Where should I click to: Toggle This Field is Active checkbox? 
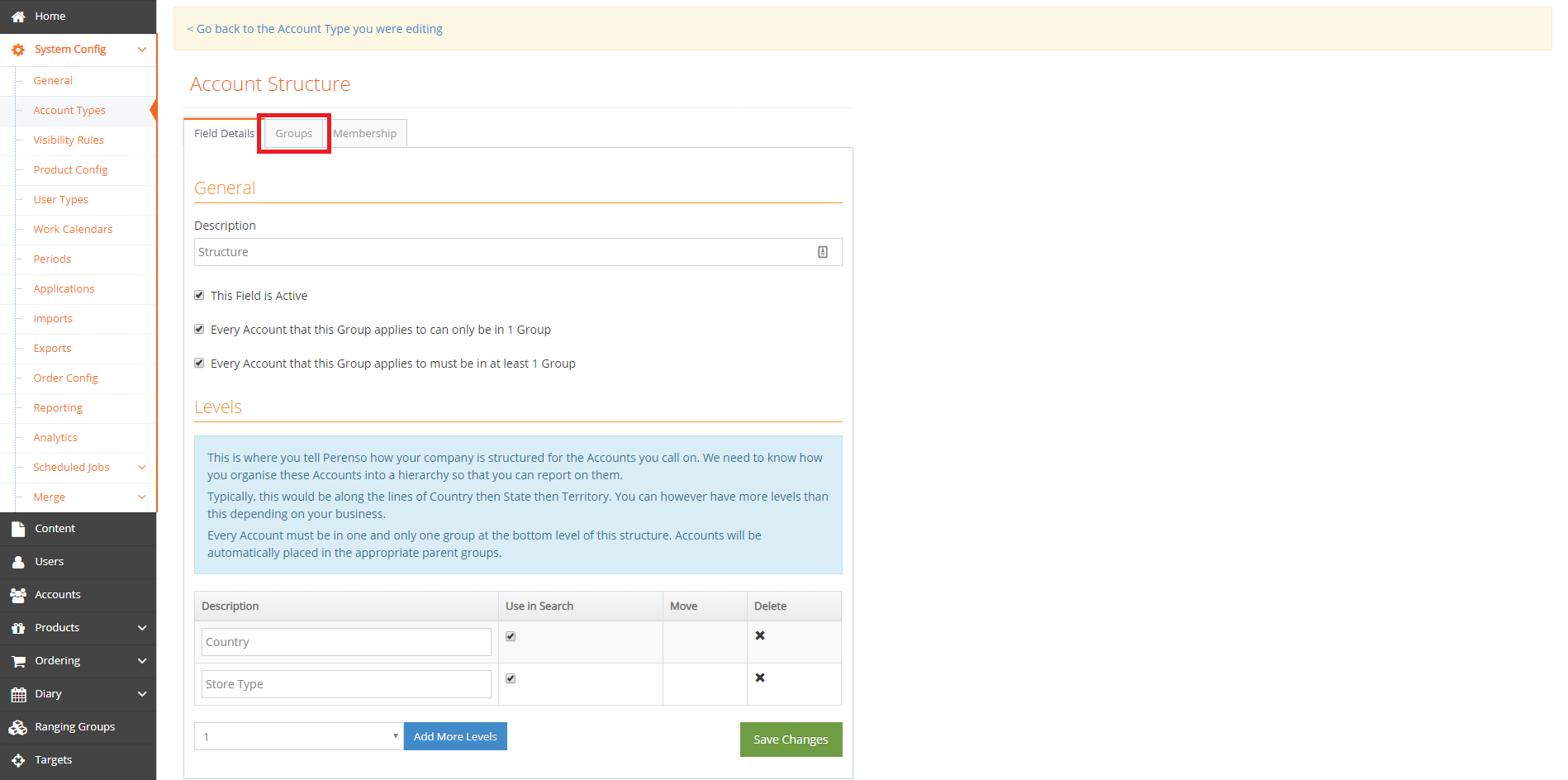pos(199,295)
